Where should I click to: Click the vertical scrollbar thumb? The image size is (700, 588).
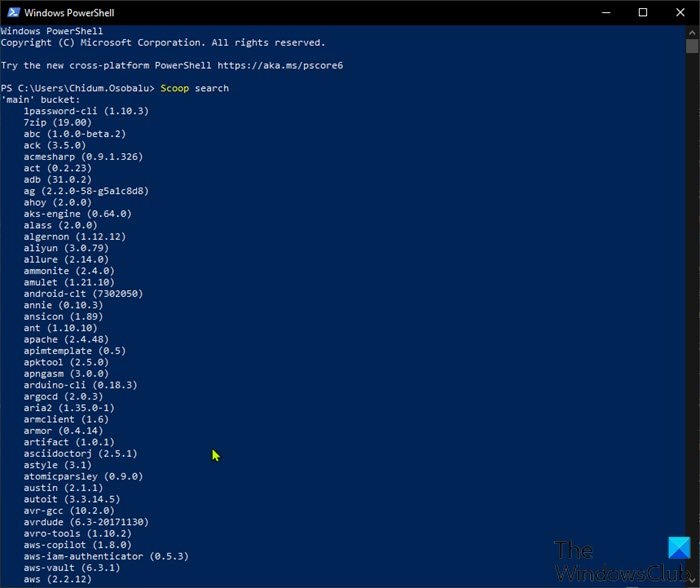[692, 46]
